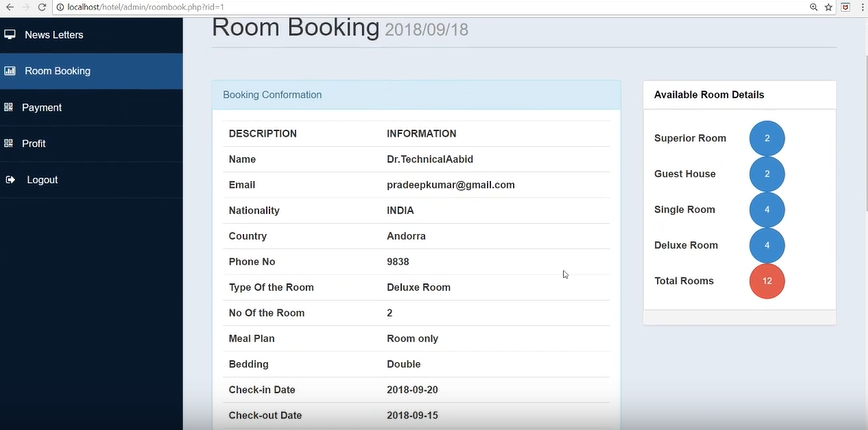Click the meal plan value Room only

(x=412, y=339)
